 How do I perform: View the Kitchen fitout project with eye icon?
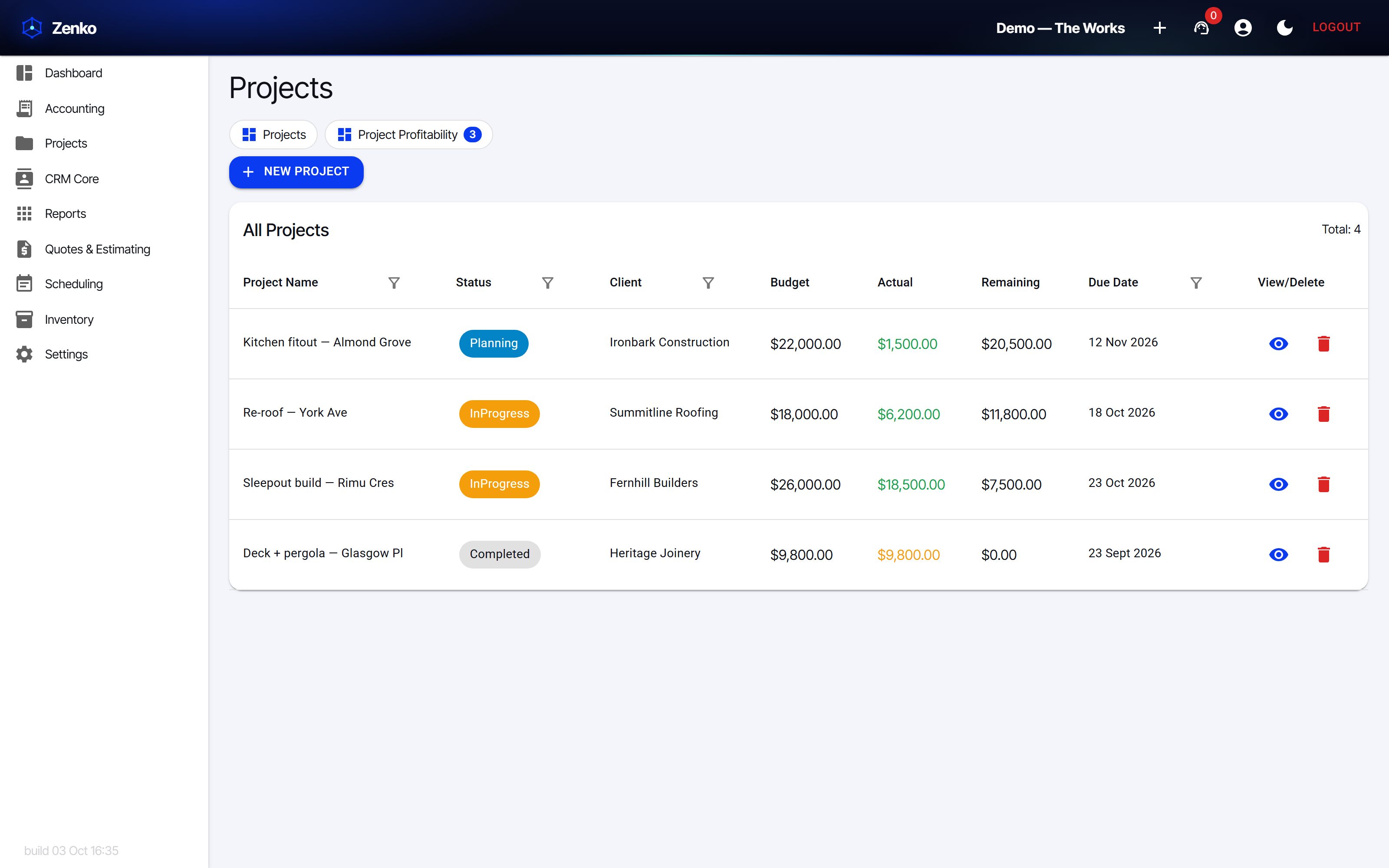point(1278,343)
